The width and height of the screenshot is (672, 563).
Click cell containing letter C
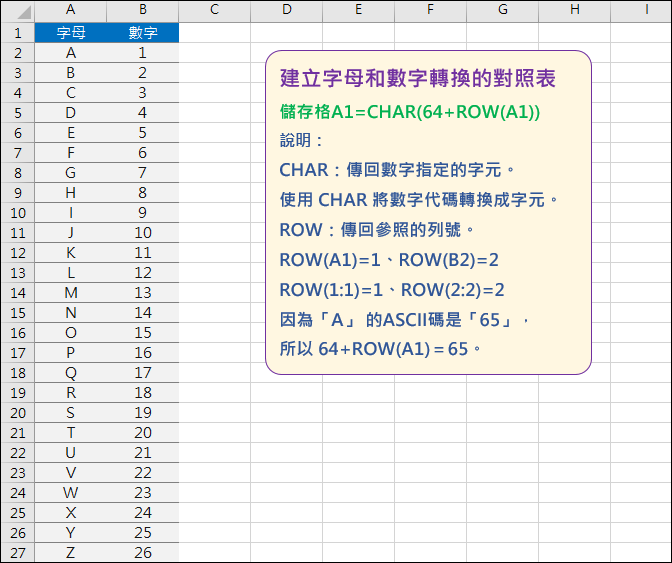pos(71,93)
